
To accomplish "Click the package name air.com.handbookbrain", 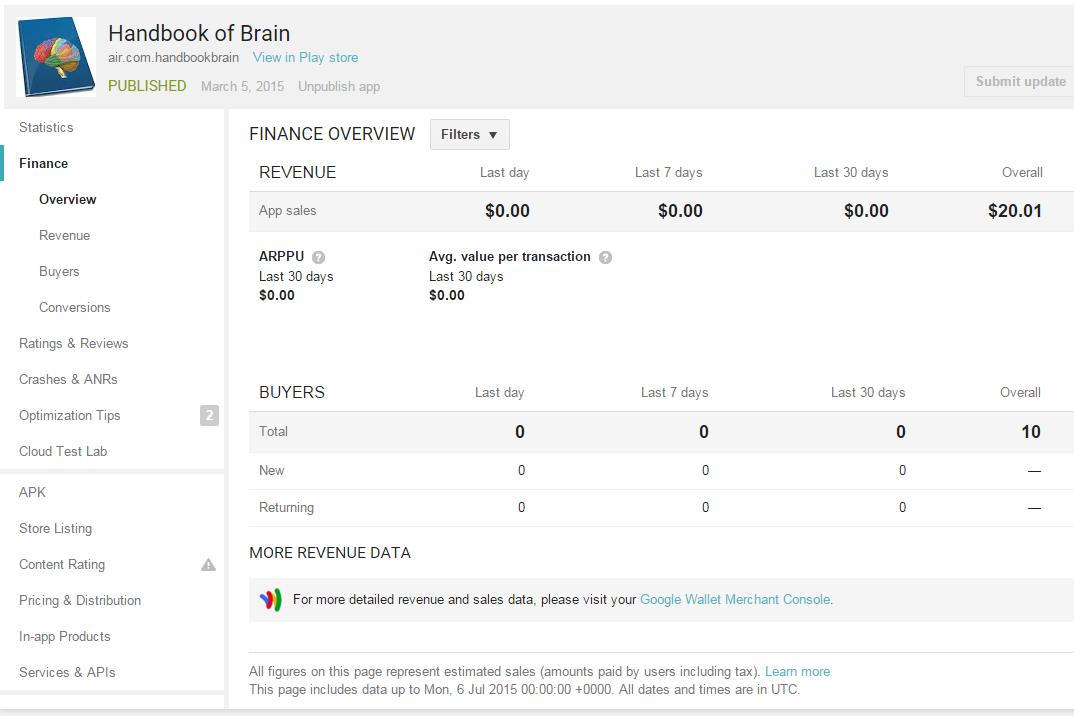I will 173,58.
